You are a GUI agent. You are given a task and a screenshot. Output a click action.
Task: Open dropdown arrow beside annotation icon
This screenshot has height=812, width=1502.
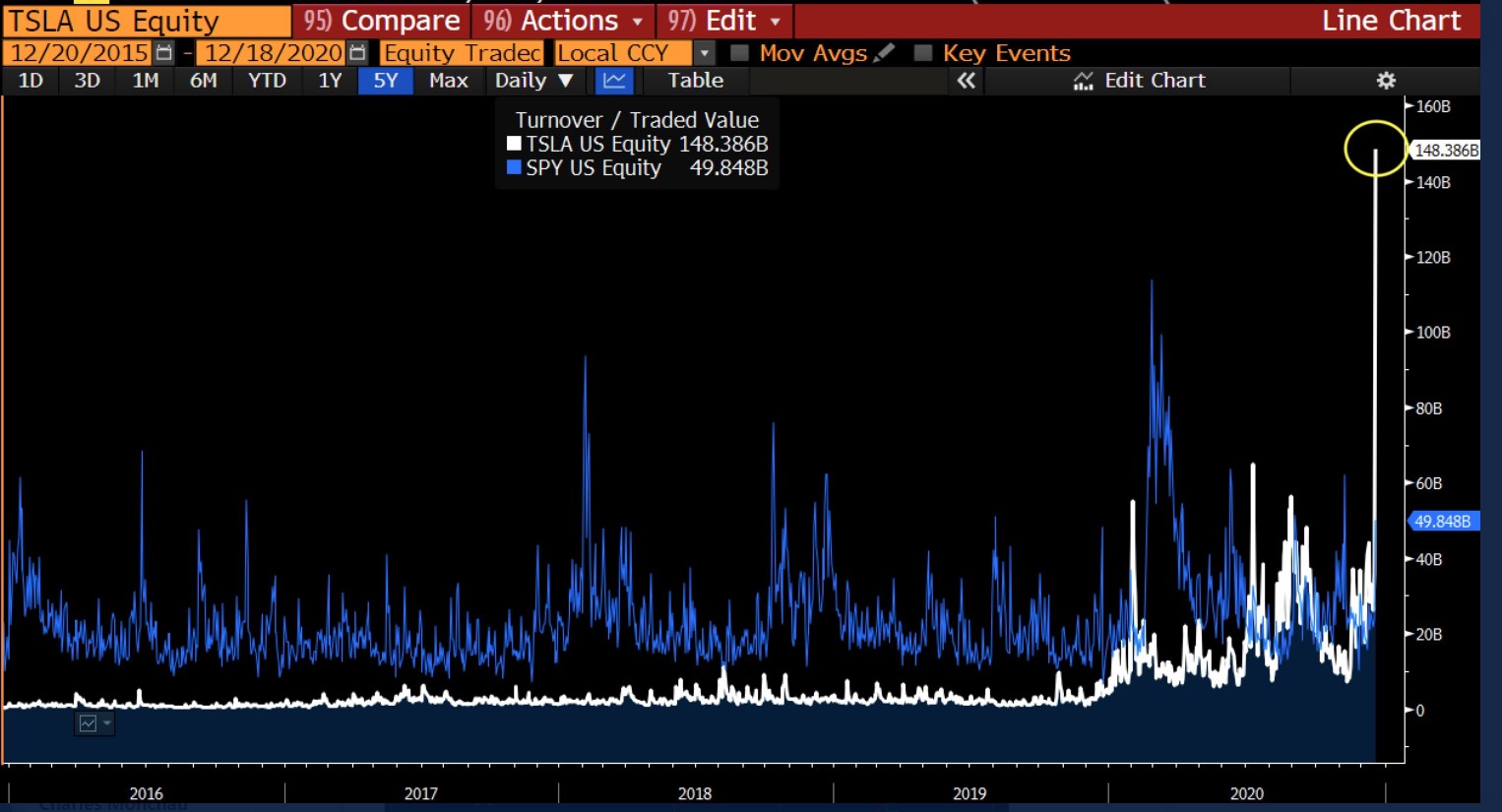pos(107,723)
